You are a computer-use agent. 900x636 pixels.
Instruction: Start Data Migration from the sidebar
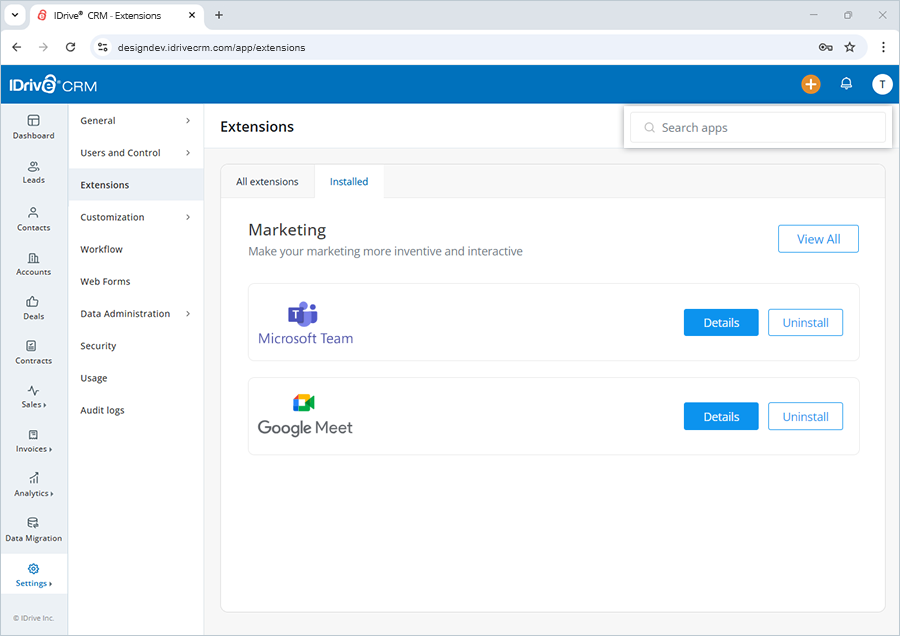(33, 530)
